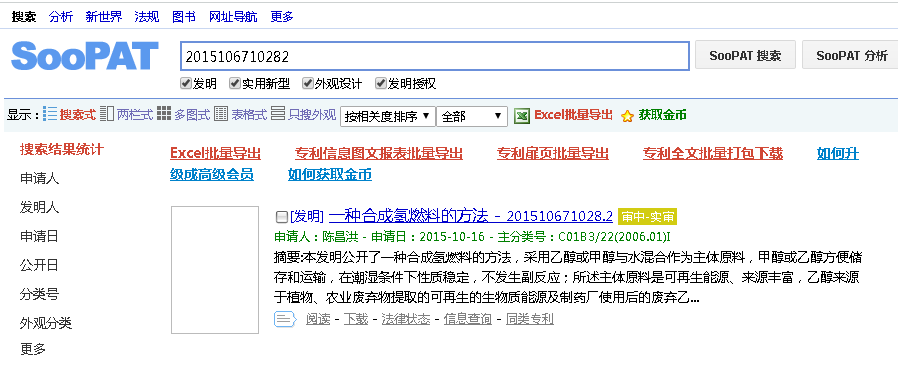
Task: Click the 下载 link under result
Action: [356, 319]
